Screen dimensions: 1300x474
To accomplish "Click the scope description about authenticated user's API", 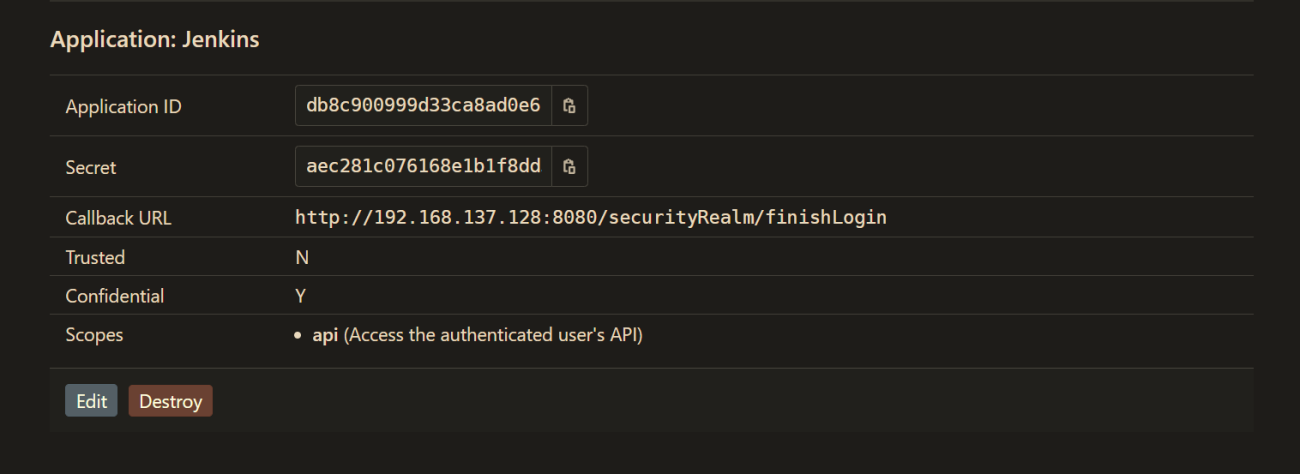I will (x=493, y=335).
